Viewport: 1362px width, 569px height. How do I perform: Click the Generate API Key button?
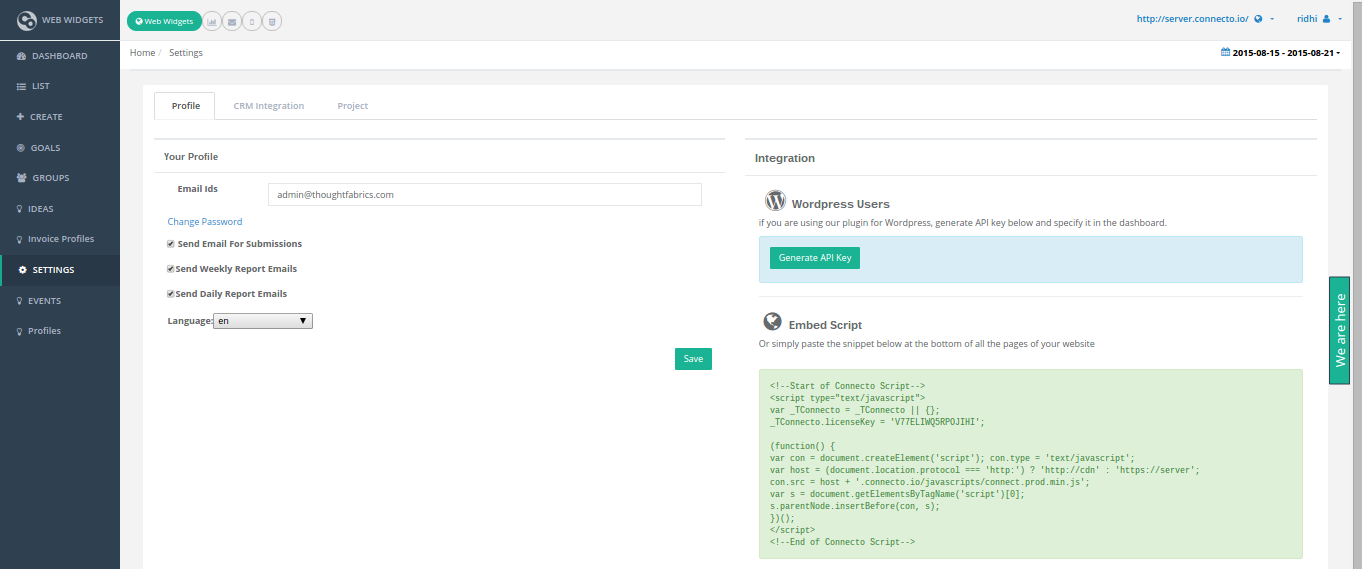(815, 258)
